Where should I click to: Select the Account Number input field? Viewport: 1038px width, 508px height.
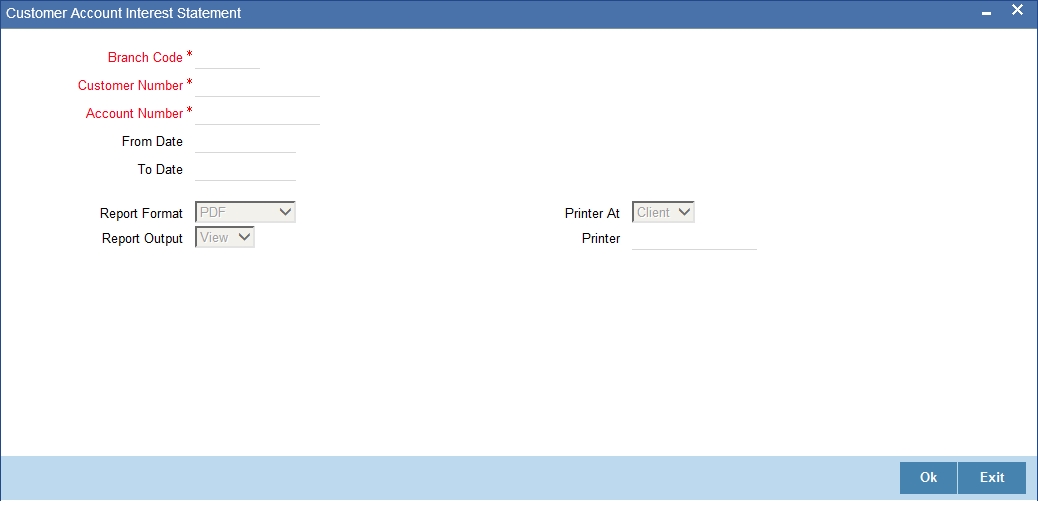[x=258, y=113]
